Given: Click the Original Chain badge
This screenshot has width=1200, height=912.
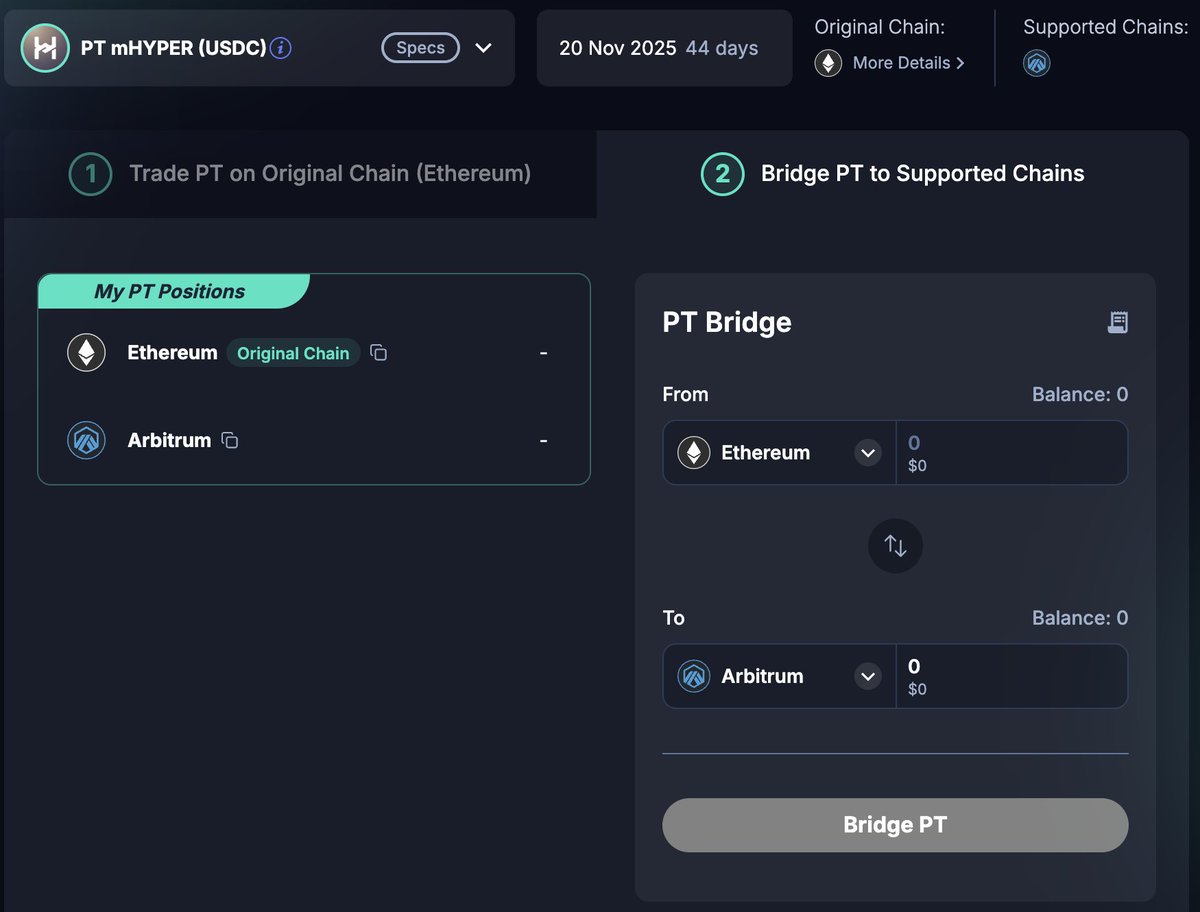Looking at the screenshot, I should (293, 353).
